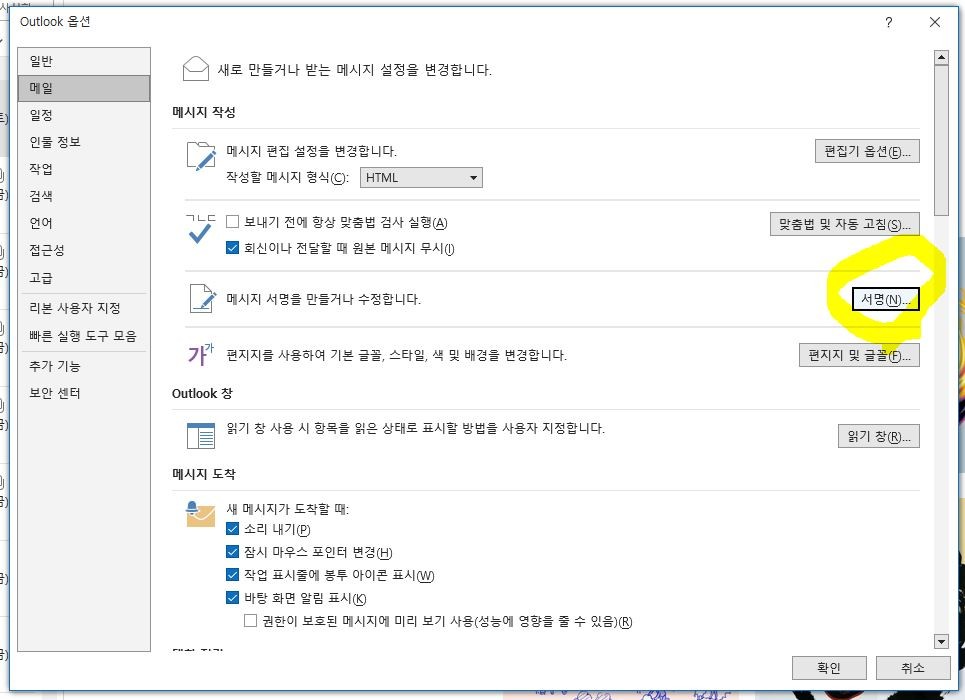This screenshot has width=965, height=700.
Task: Open the 서명 signatures button
Action: click(x=886, y=299)
